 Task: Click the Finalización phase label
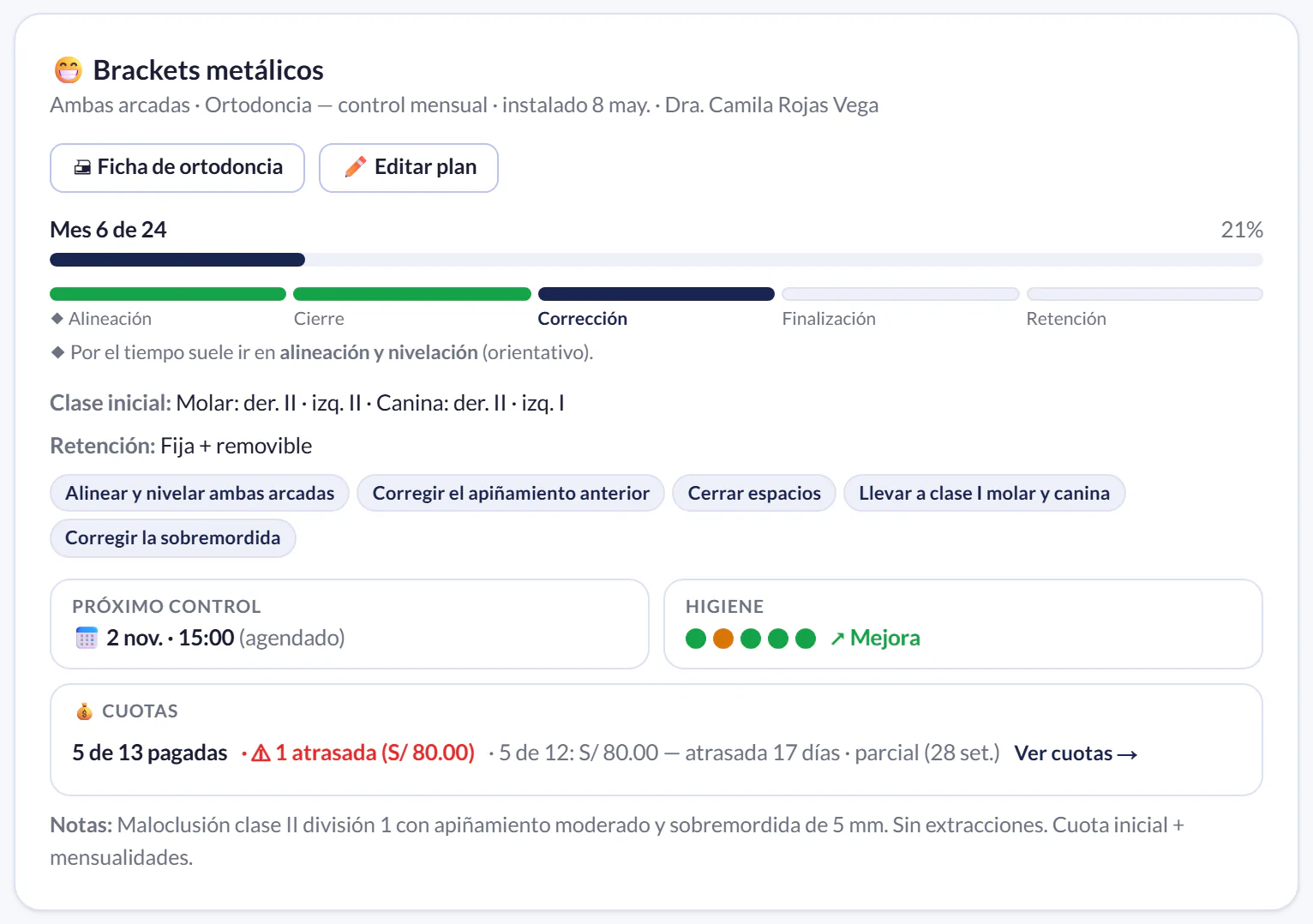[x=829, y=319]
